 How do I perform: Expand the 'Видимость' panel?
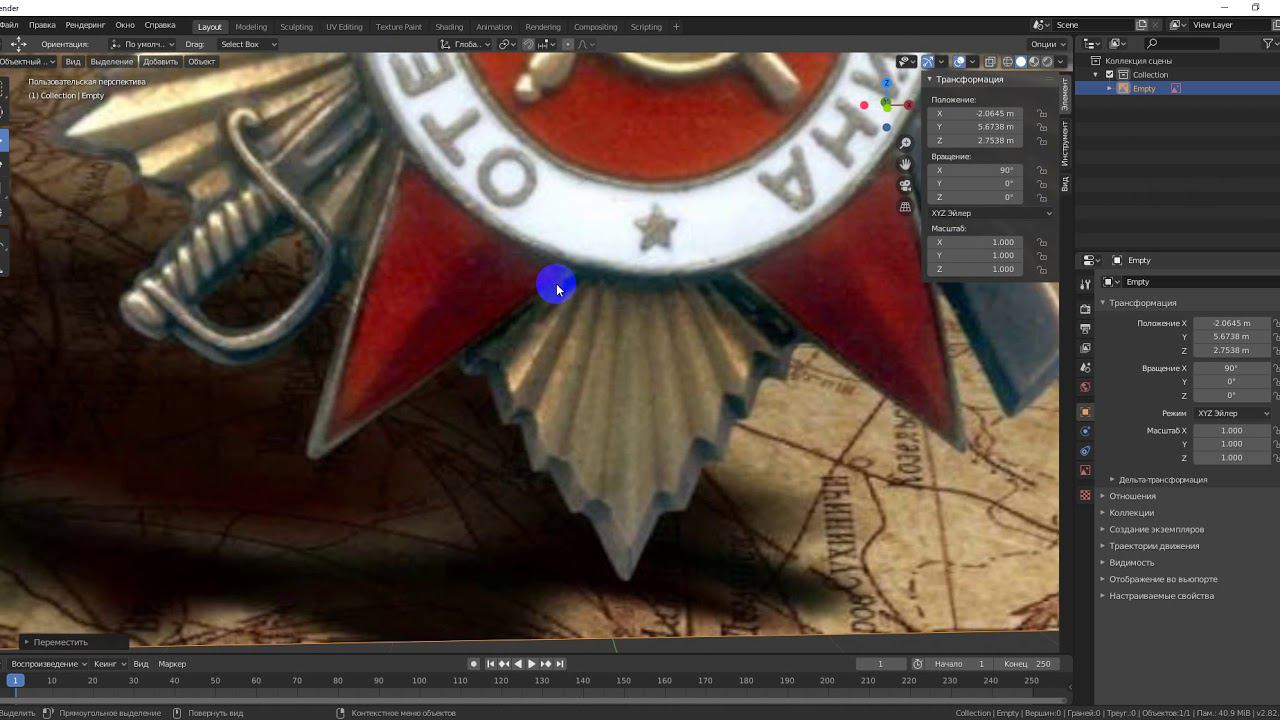[1131, 563]
